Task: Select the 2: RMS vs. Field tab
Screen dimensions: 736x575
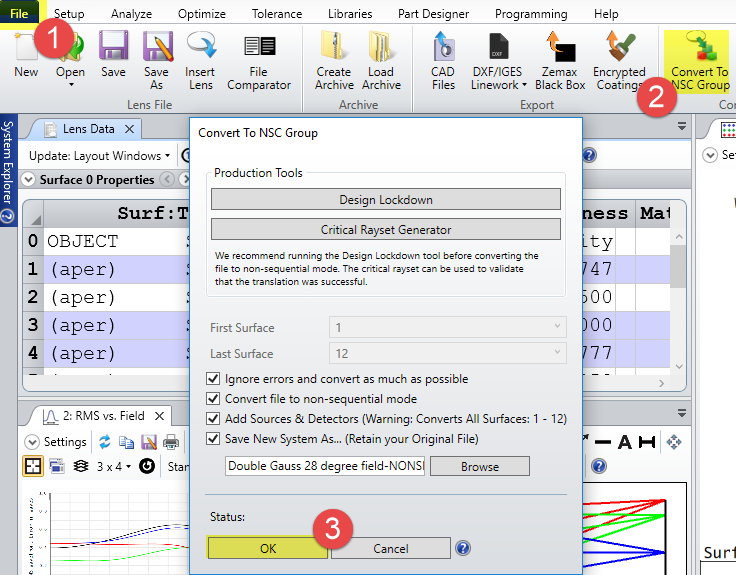Action: click(103, 416)
